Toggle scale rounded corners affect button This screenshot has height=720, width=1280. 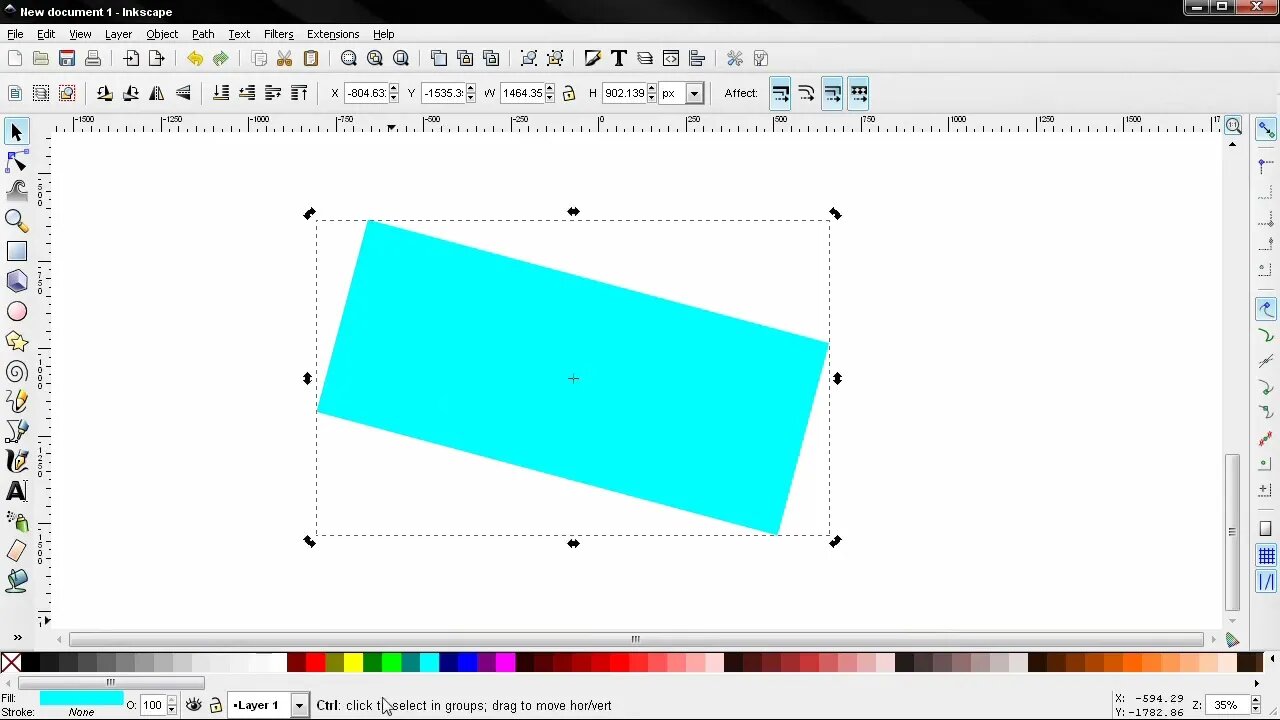(807, 93)
